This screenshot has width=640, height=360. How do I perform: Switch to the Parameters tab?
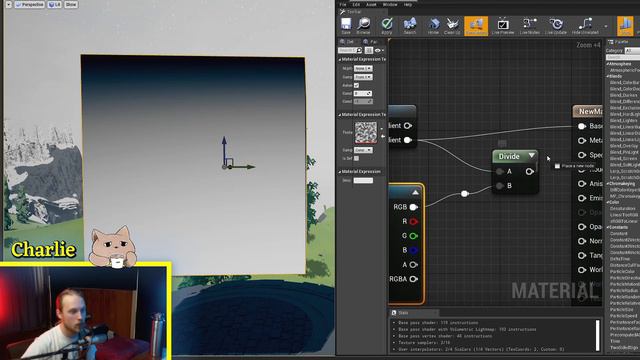tap(371, 42)
